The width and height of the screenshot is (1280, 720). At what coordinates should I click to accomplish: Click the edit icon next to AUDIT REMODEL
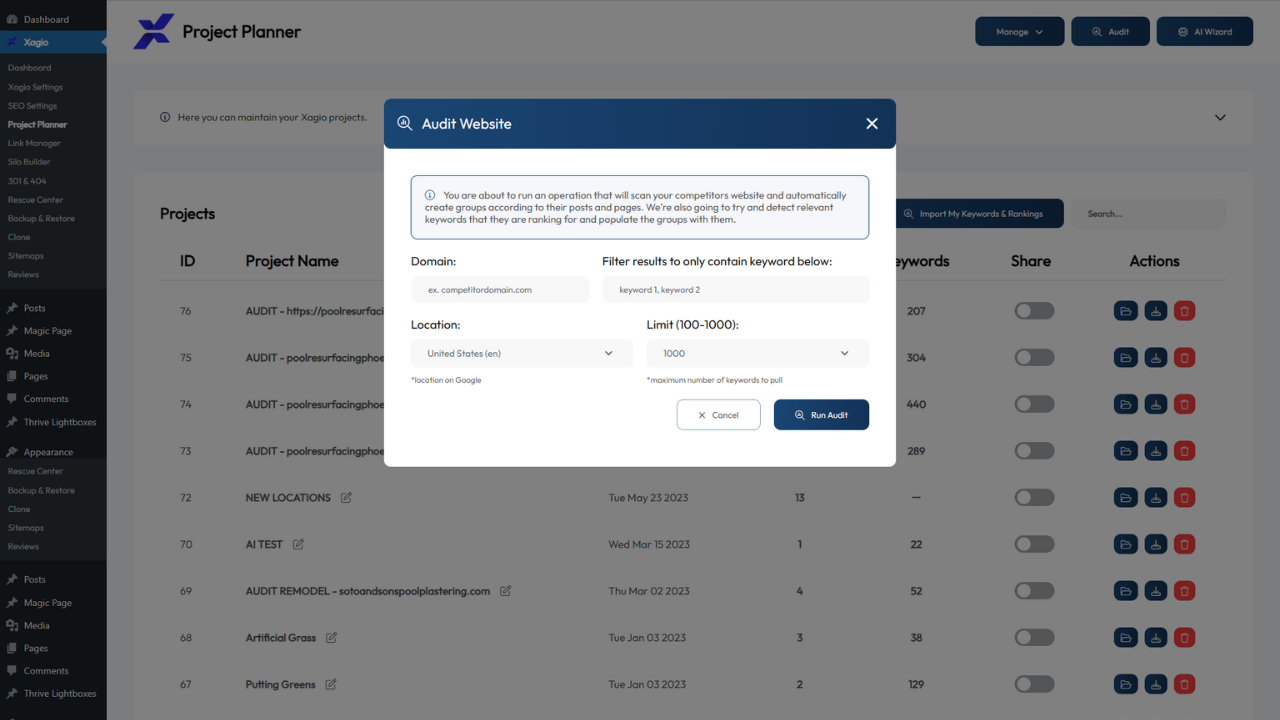[505, 590]
